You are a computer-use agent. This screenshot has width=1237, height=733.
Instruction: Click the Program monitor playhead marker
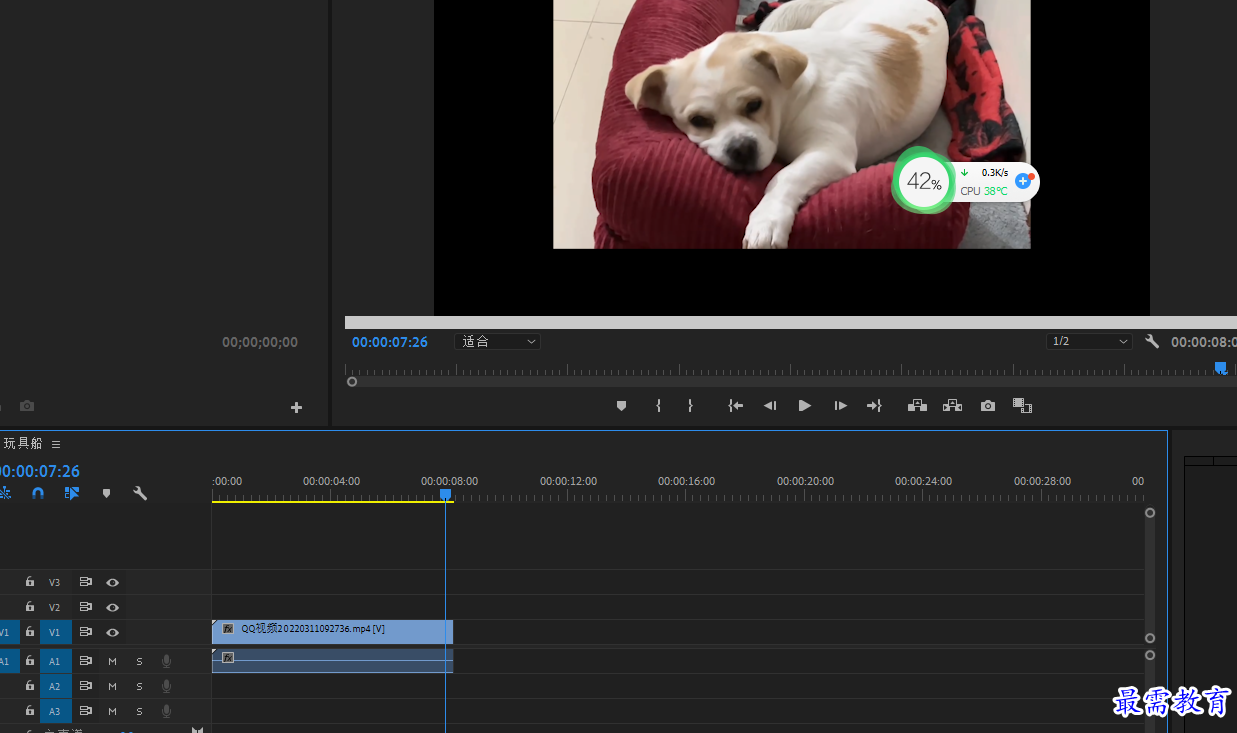(x=1221, y=368)
